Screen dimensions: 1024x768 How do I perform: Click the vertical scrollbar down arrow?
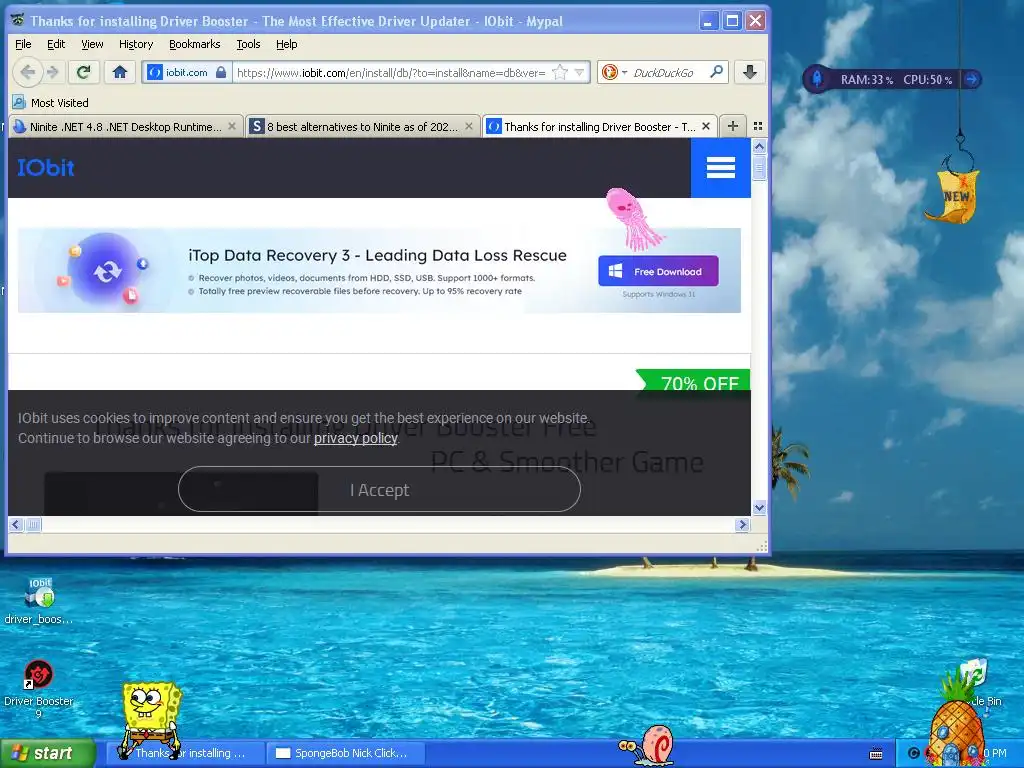(x=759, y=507)
